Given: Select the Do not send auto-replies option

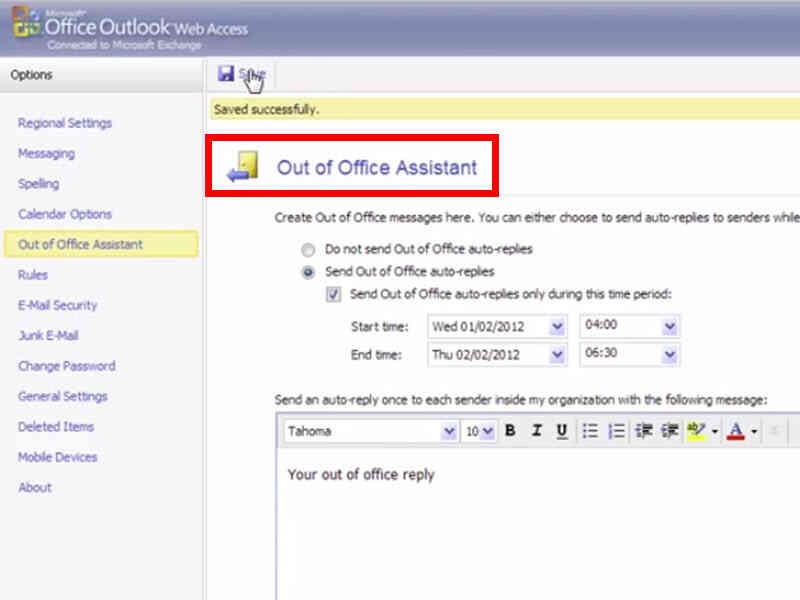Looking at the screenshot, I should [x=310, y=250].
